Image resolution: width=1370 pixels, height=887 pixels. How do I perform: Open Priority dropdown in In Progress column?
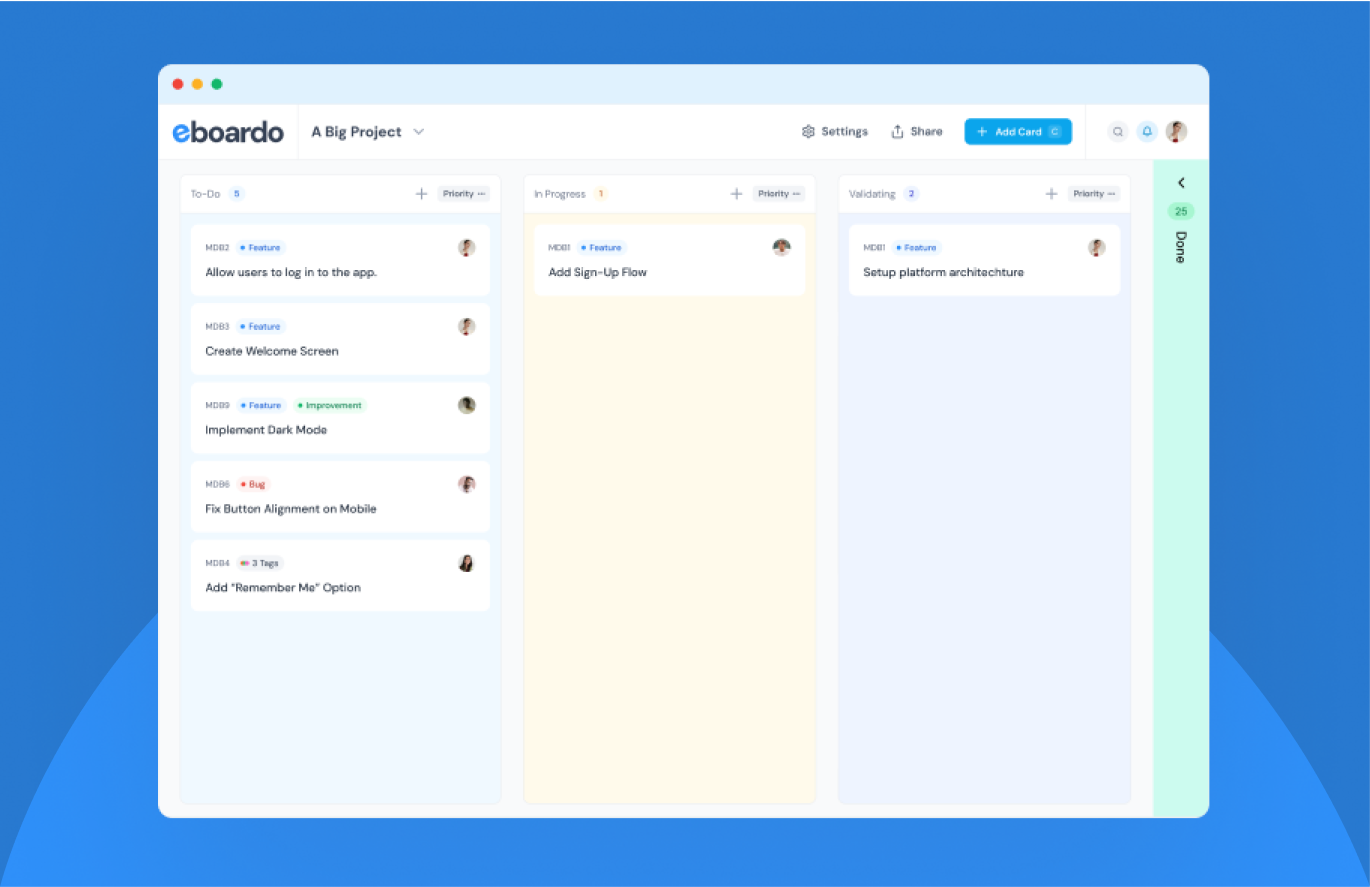pos(778,194)
